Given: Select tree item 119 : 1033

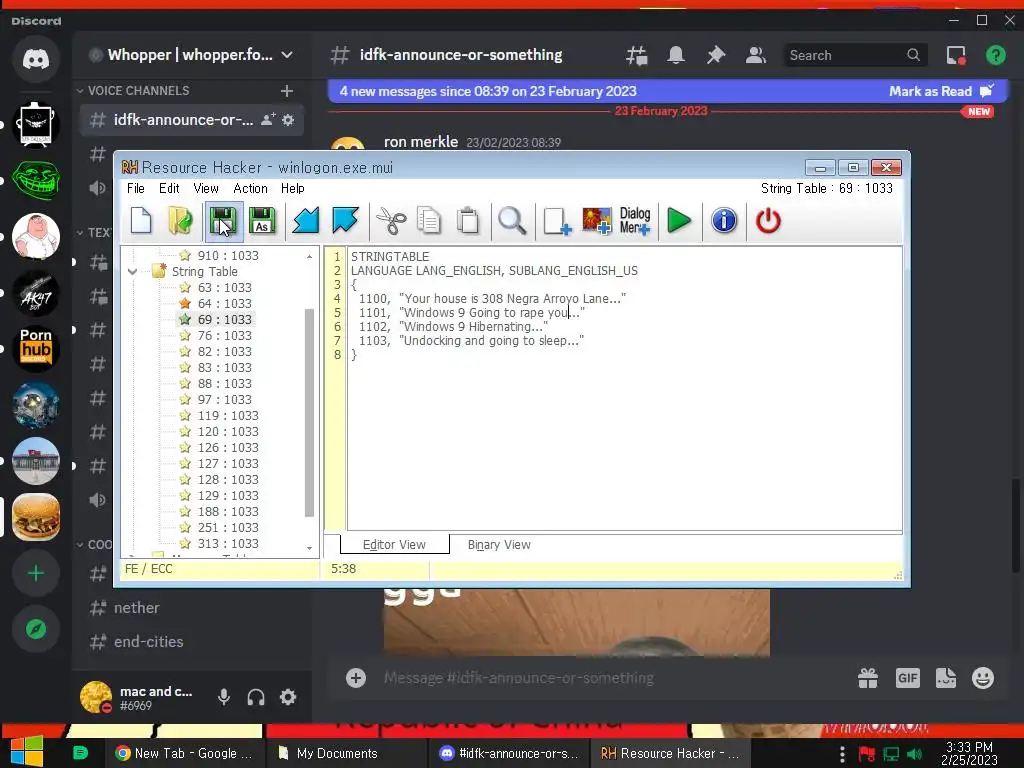Looking at the screenshot, I should click(227, 416).
